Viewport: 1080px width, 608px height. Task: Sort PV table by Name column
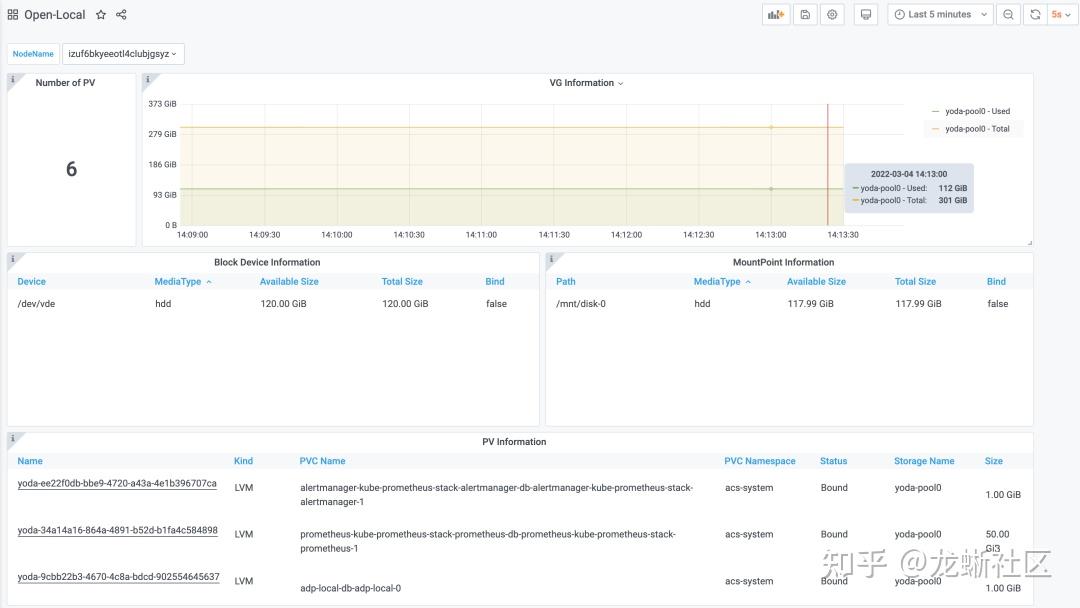pos(30,461)
